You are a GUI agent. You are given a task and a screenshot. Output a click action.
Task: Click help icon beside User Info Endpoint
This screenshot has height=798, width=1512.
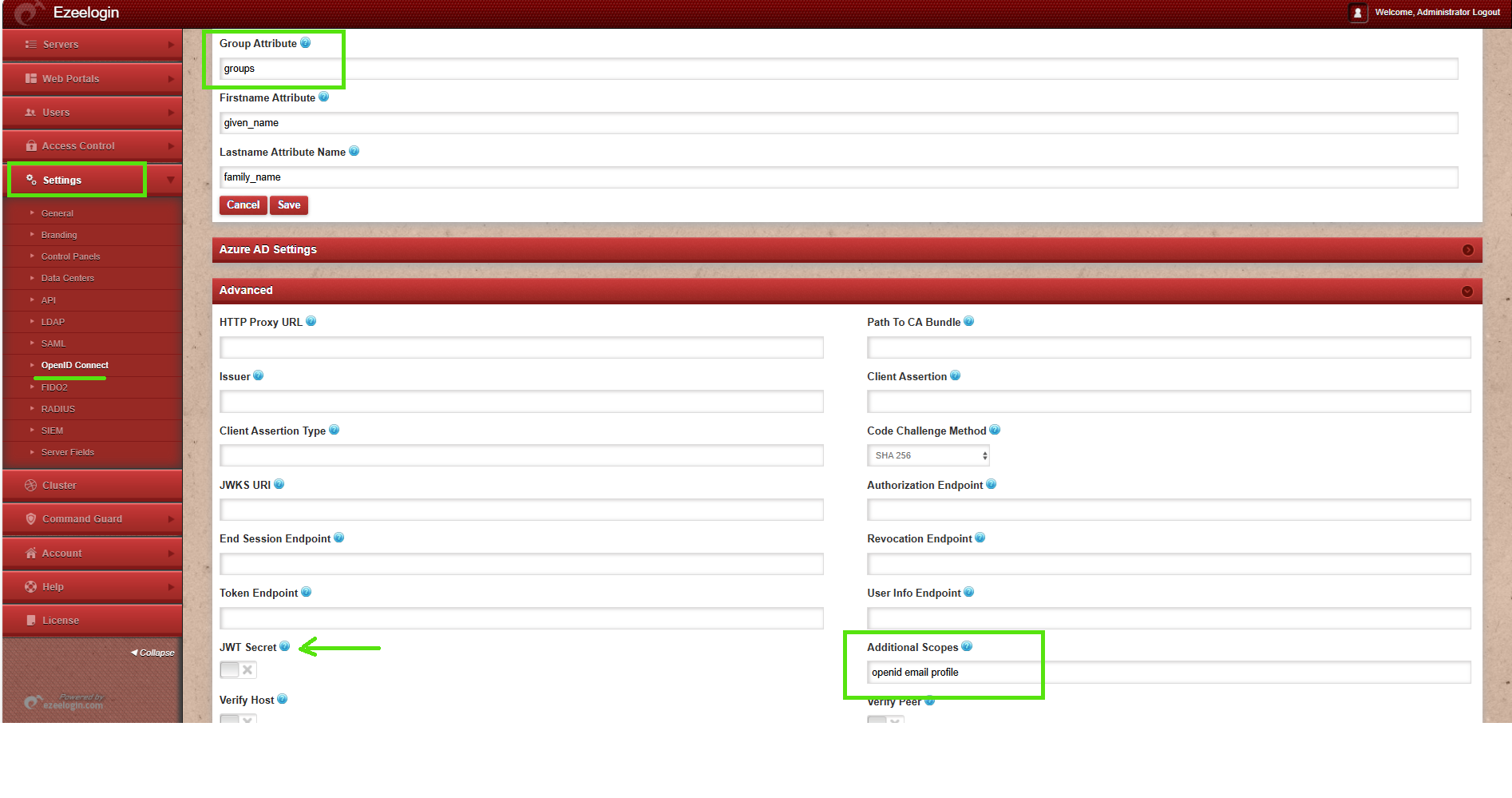[x=968, y=592]
